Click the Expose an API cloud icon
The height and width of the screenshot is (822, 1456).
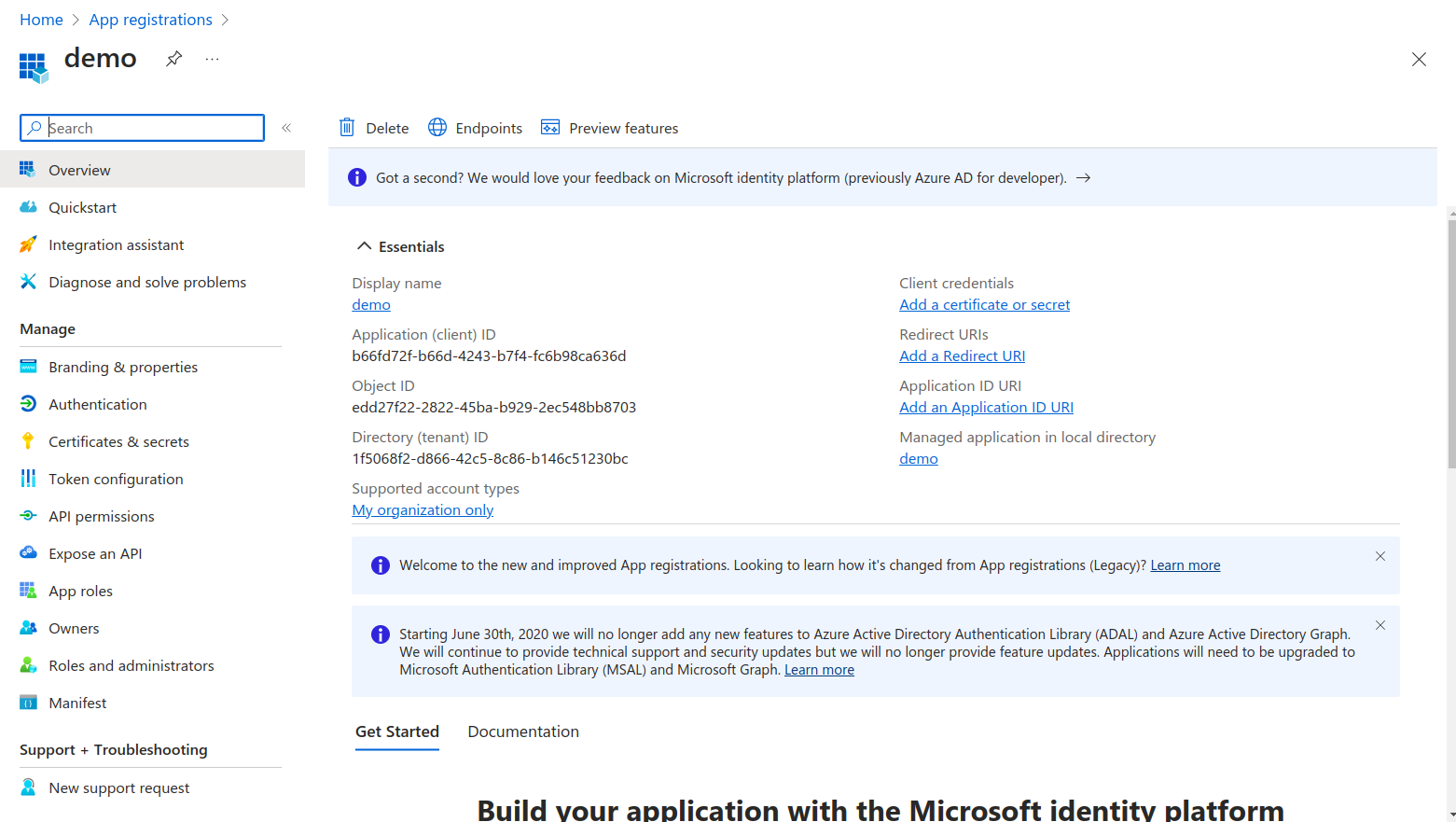coord(28,553)
